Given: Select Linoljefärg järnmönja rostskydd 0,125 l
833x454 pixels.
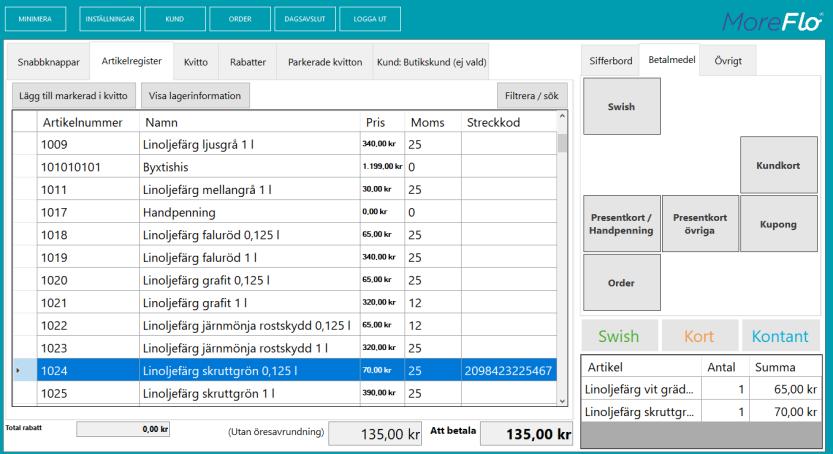Looking at the screenshot, I should point(285,325).
